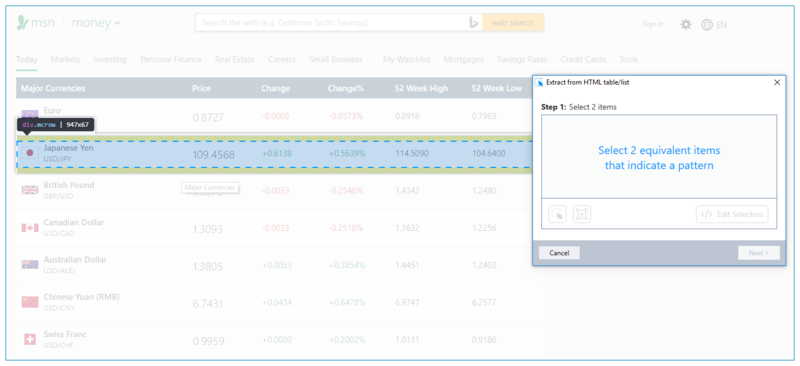The width and height of the screenshot is (800, 366).
Task: Click the Edit Selectors button
Action: coord(732,214)
